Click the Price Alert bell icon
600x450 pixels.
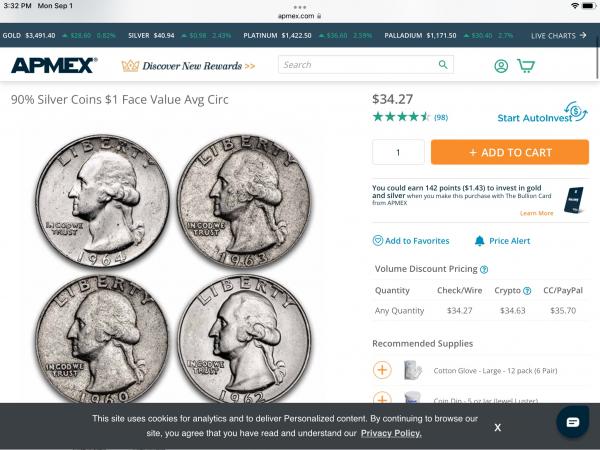tap(479, 241)
